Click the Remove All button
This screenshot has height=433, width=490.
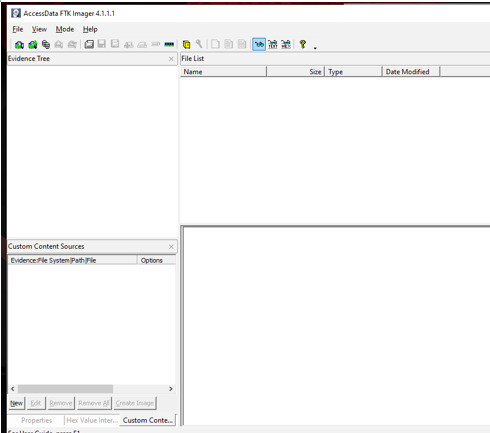(x=94, y=403)
